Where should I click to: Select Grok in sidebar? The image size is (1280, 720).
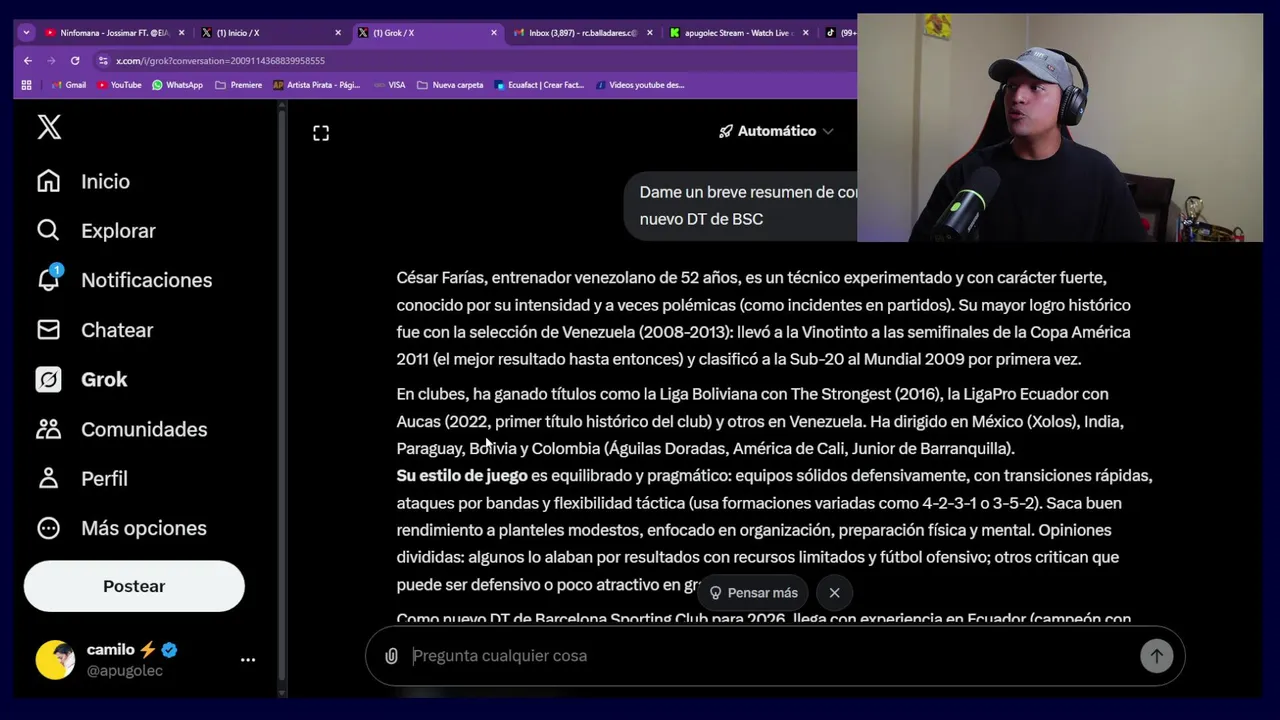click(82, 379)
